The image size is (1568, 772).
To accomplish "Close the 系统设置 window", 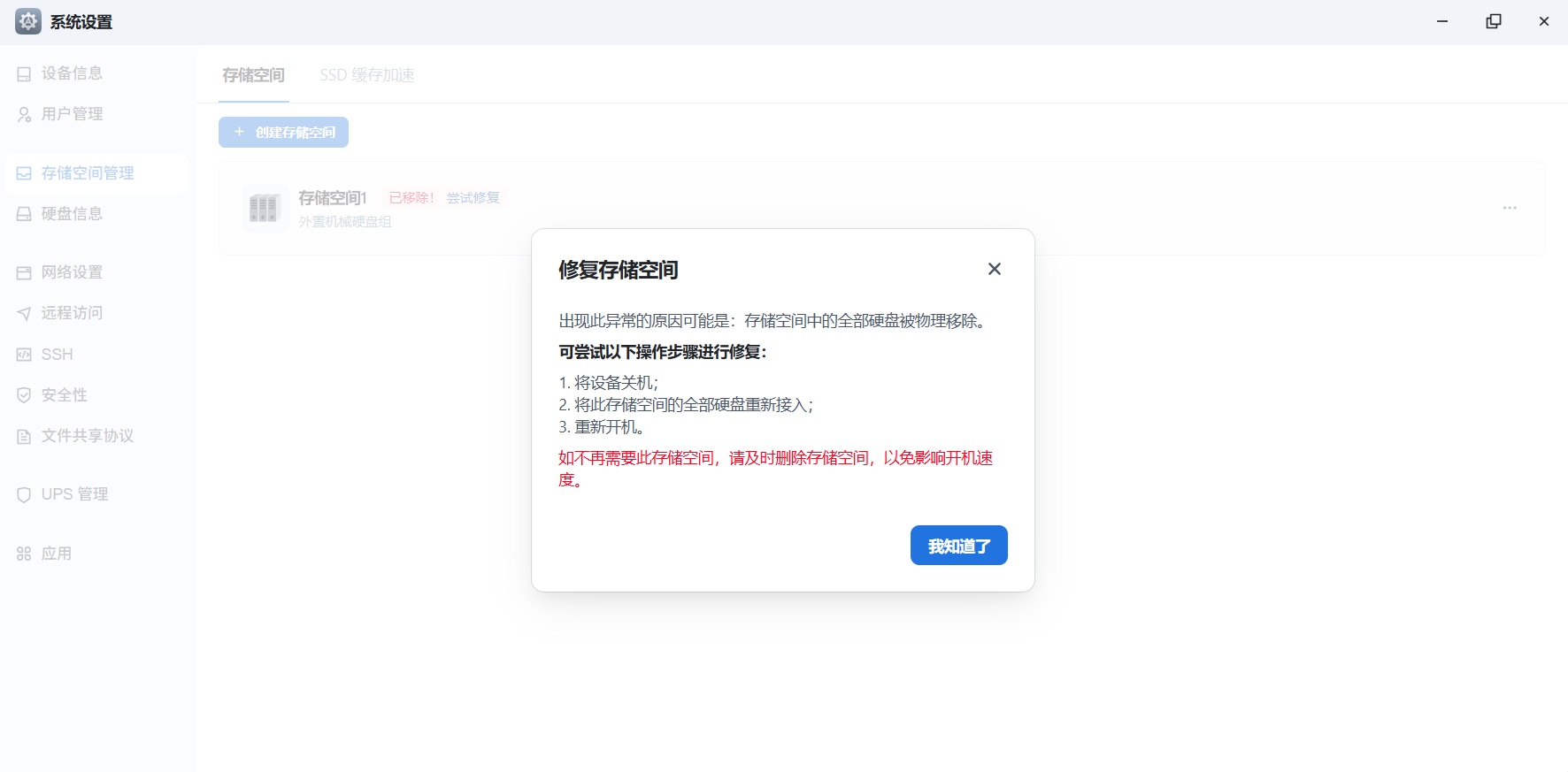I will coord(1544,21).
